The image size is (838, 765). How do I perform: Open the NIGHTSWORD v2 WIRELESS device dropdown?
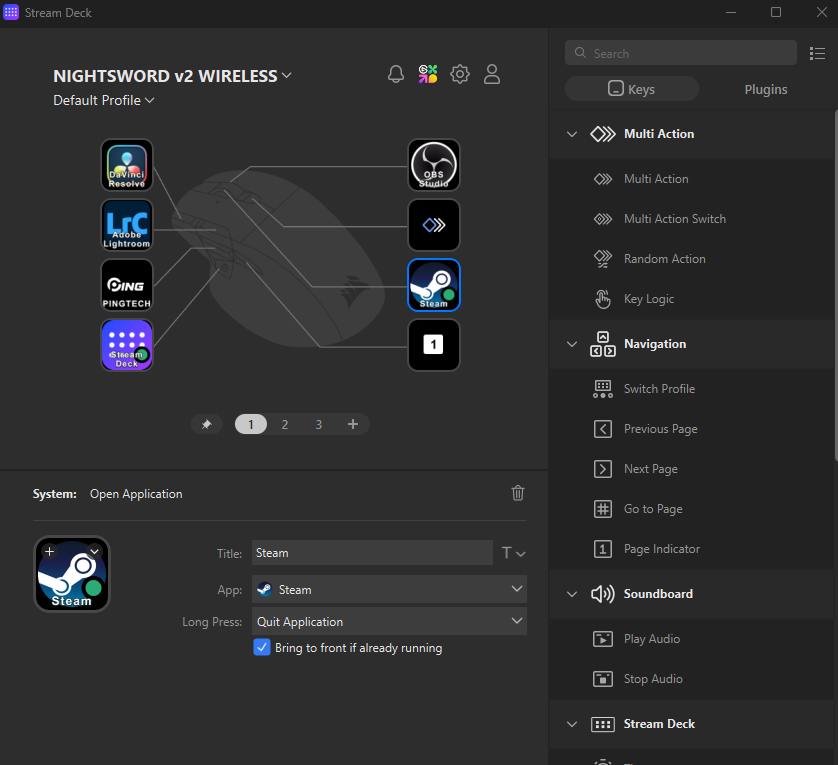(x=172, y=76)
